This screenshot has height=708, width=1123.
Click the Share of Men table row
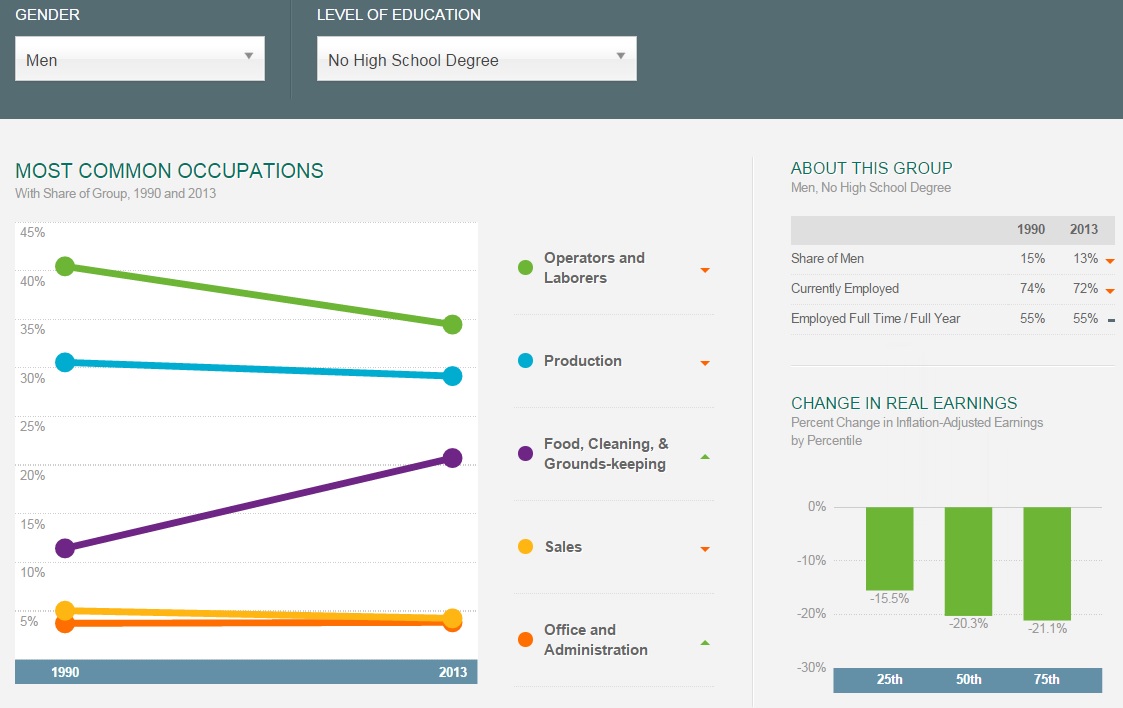951,259
